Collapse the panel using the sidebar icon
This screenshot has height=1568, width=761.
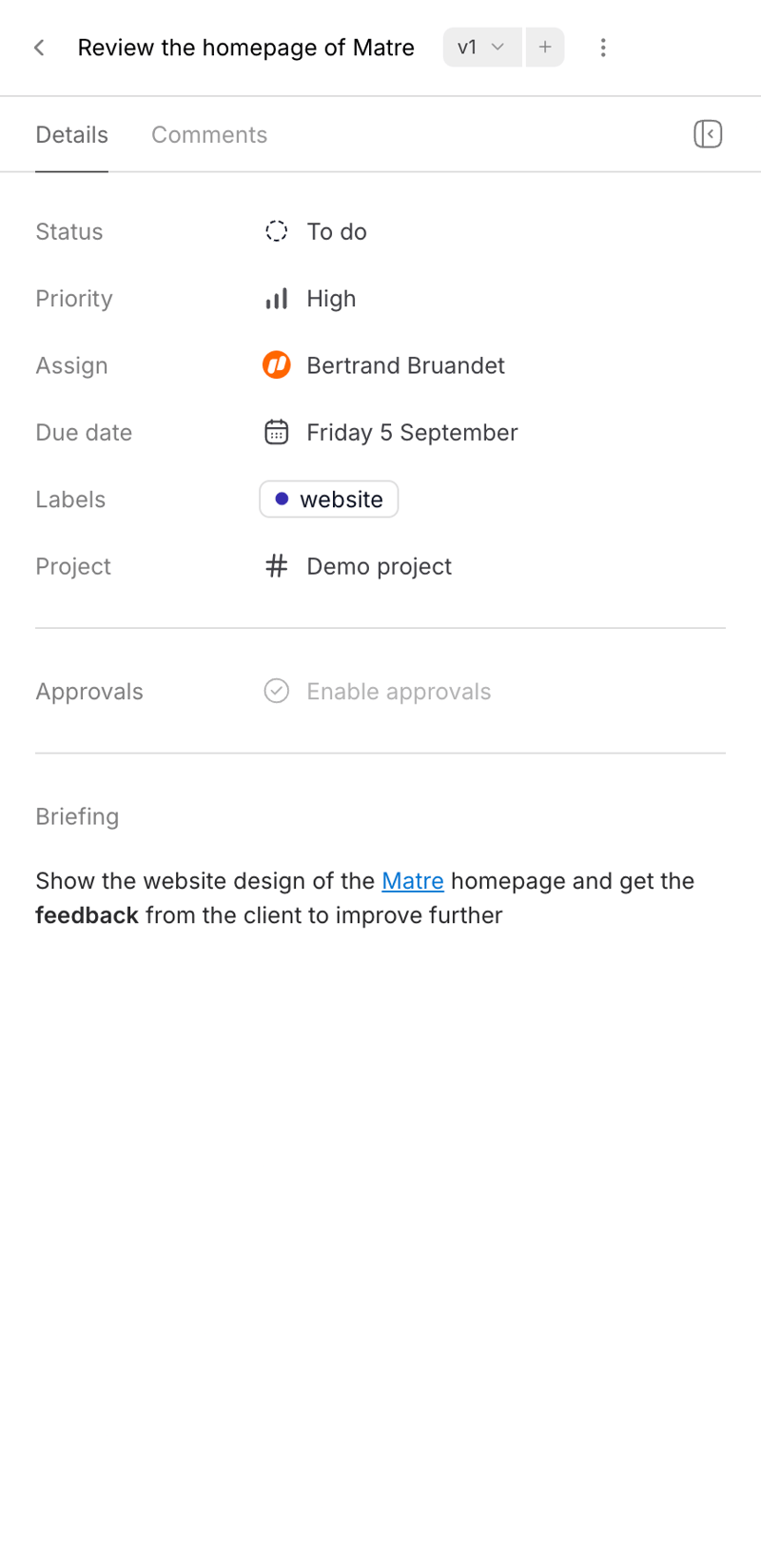[x=708, y=134]
